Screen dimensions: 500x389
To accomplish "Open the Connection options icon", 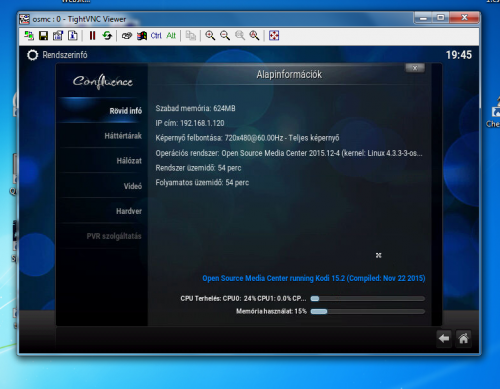I will 58,36.
